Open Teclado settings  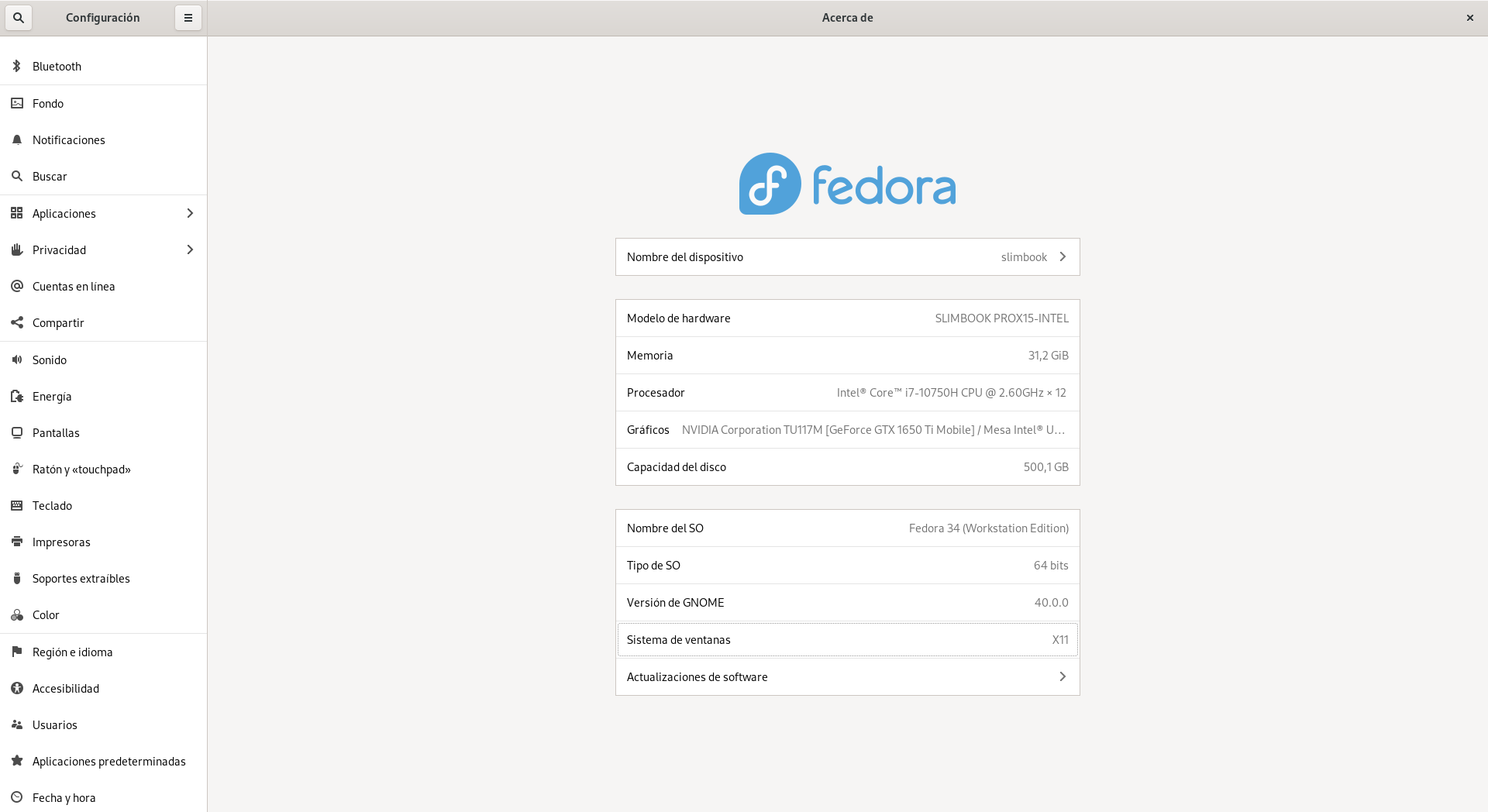pyautogui.click(x=103, y=505)
